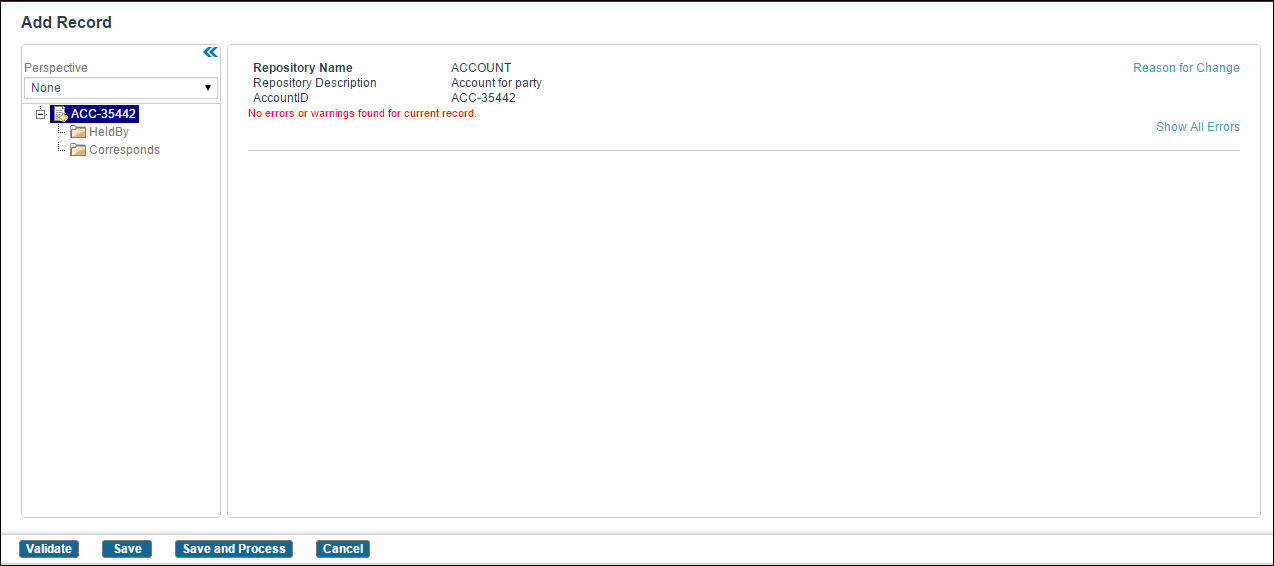This screenshot has height=566, width=1274.
Task: Click the Show All Errors link
Action: [1198, 127]
